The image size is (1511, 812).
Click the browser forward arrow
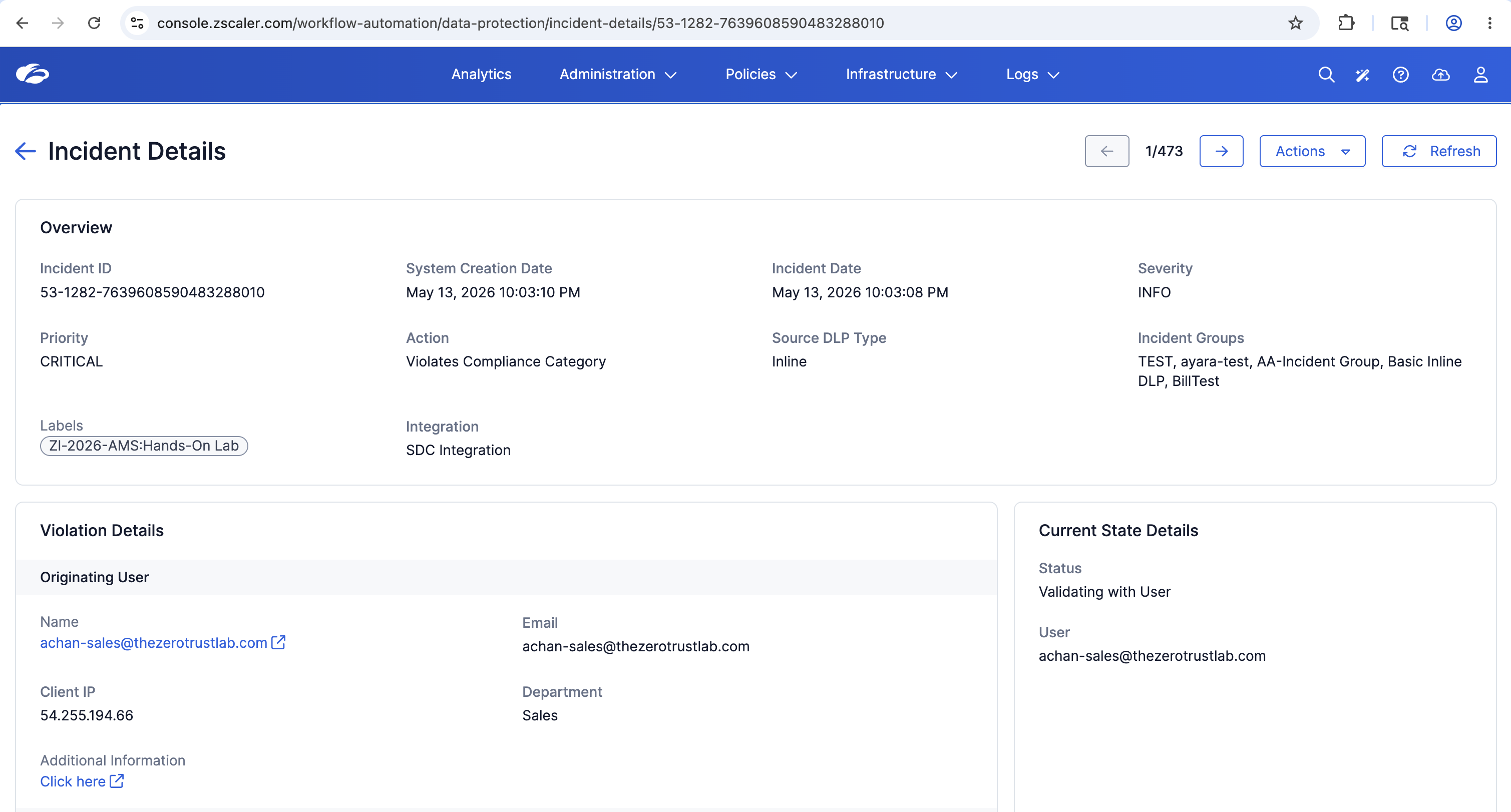(x=58, y=23)
